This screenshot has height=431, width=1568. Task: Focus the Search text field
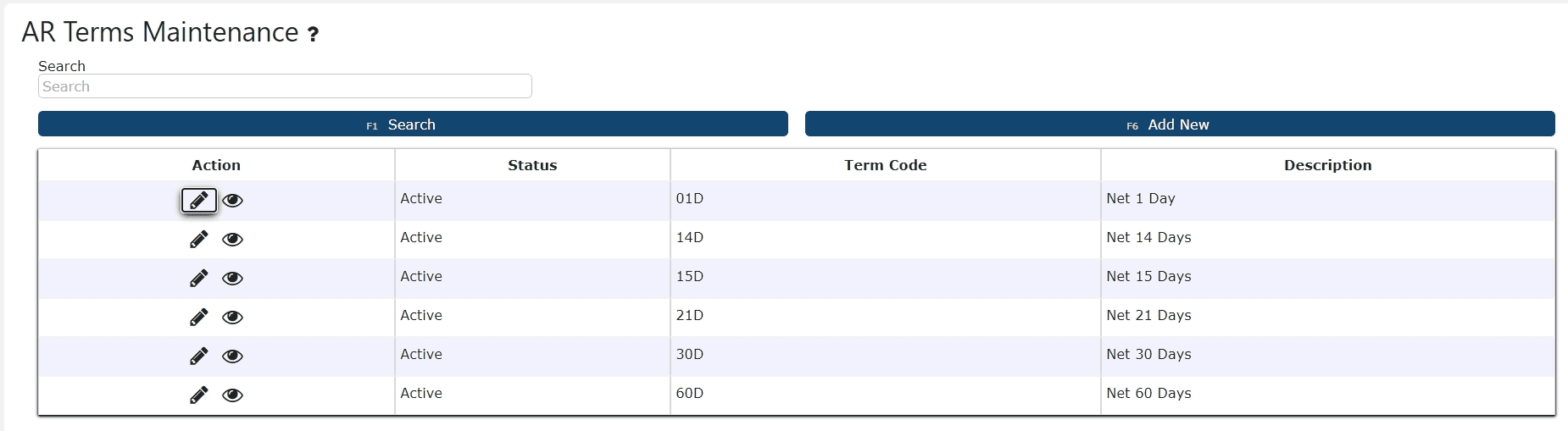click(x=285, y=86)
